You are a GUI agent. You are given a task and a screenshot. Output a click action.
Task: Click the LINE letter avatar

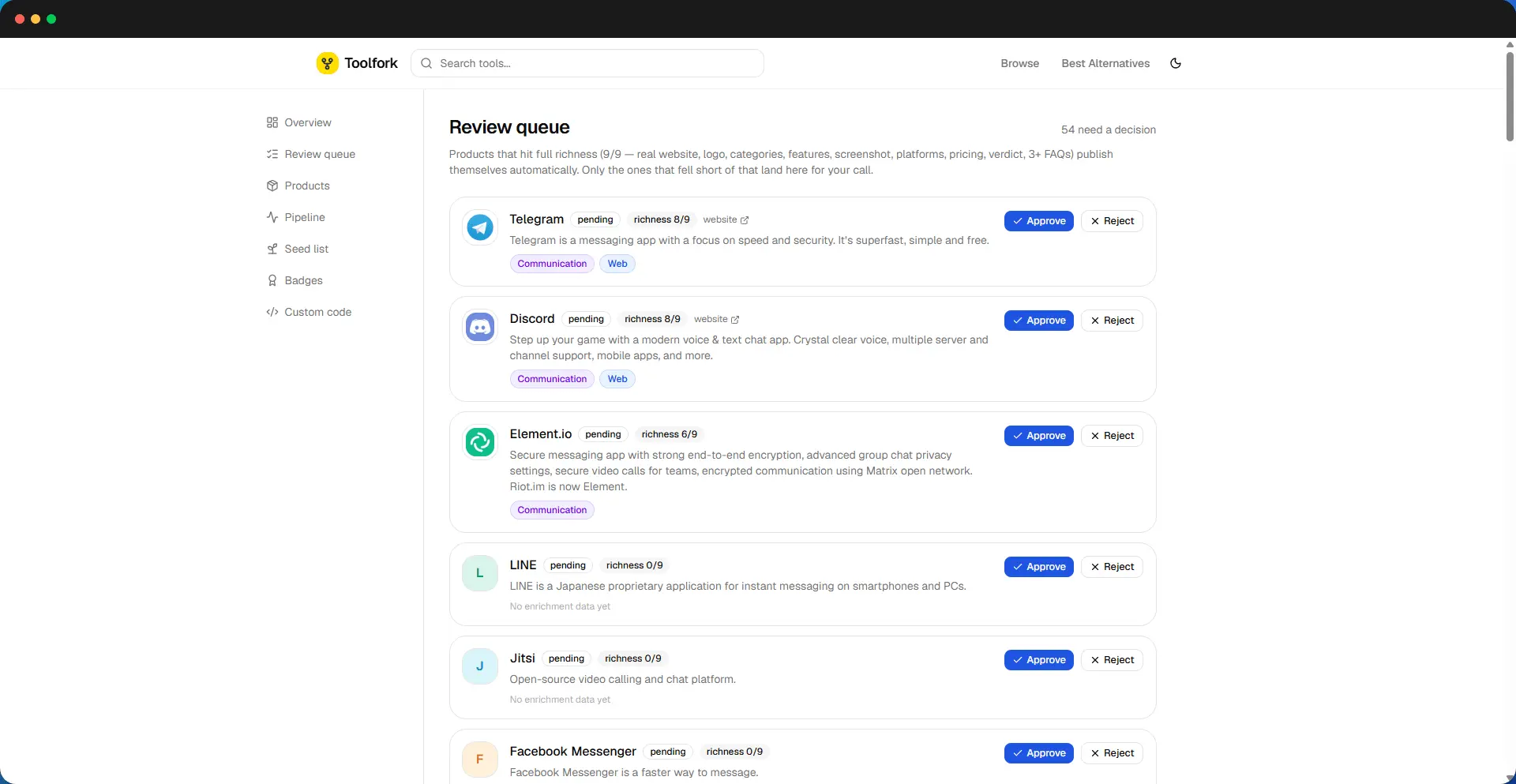coord(480,573)
